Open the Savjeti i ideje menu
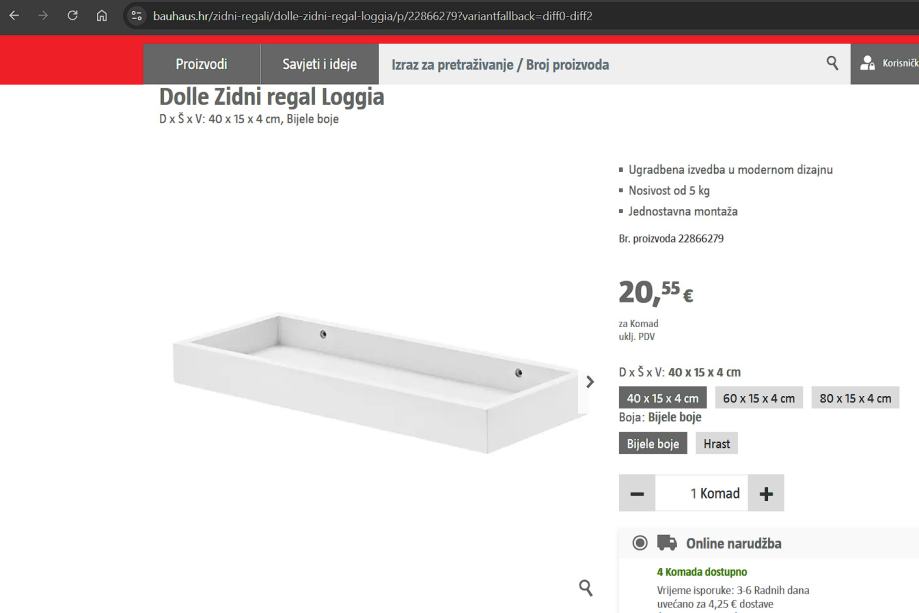919x613 pixels. (319, 64)
